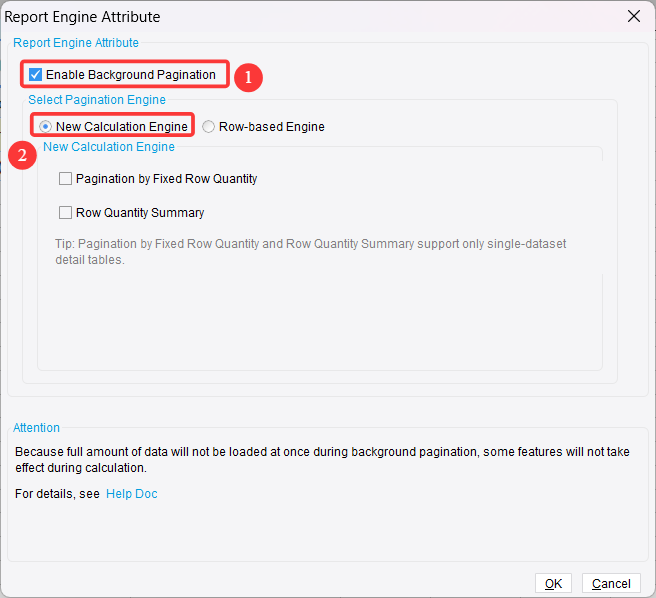Open the Help Doc link
The width and height of the screenshot is (656, 598).
pos(132,494)
